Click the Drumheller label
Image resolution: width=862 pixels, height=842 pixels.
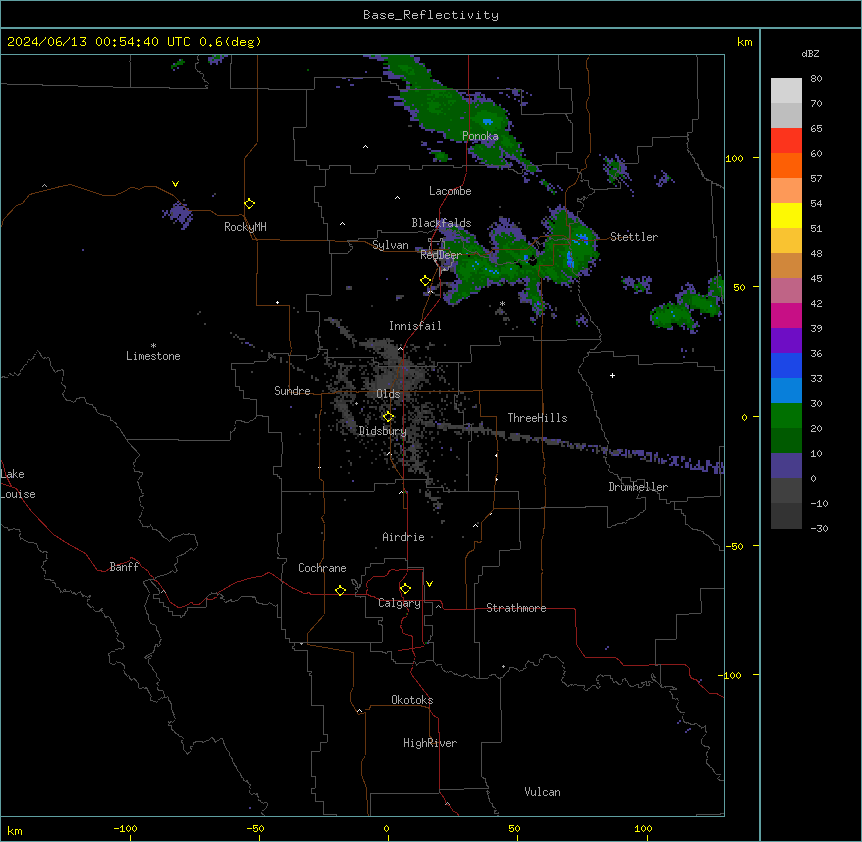(638, 487)
